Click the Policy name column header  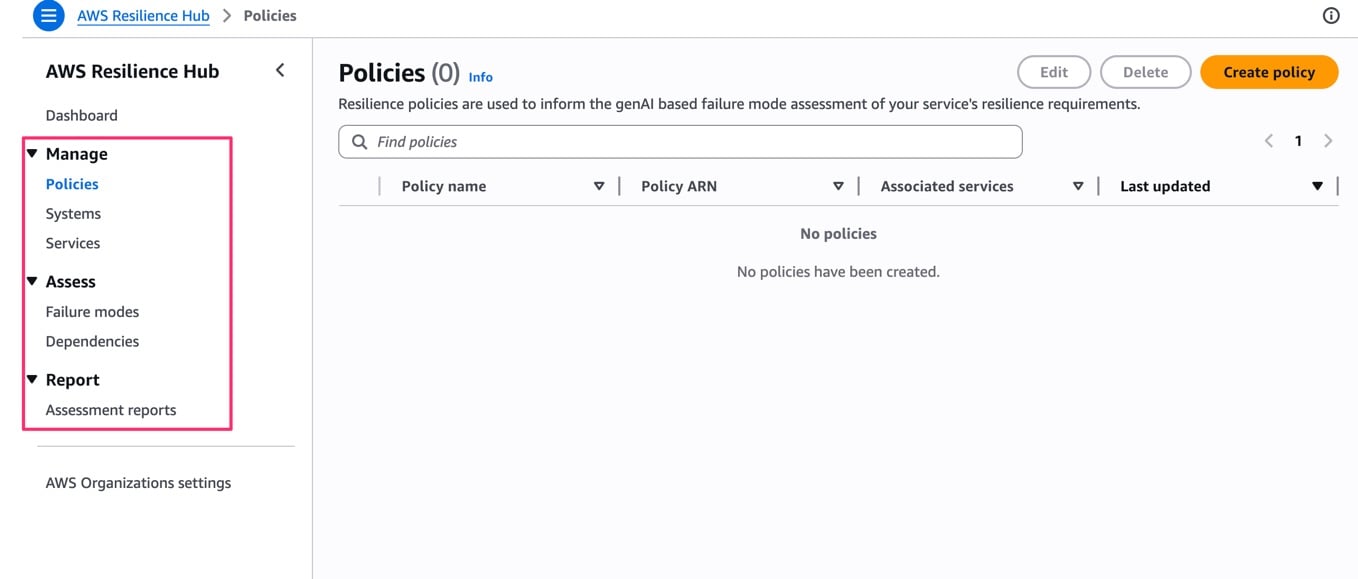[444, 186]
